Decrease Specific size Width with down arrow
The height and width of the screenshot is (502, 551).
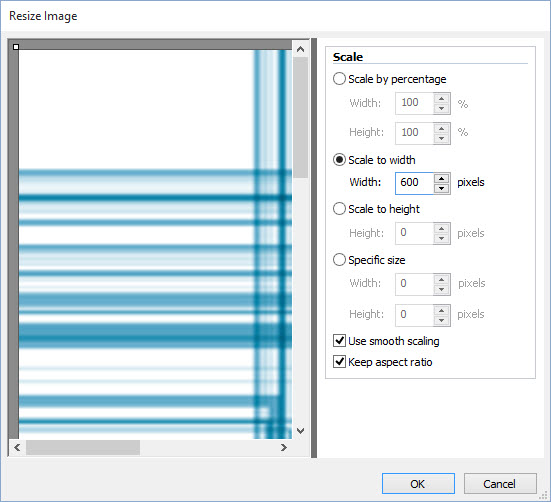tap(441, 289)
